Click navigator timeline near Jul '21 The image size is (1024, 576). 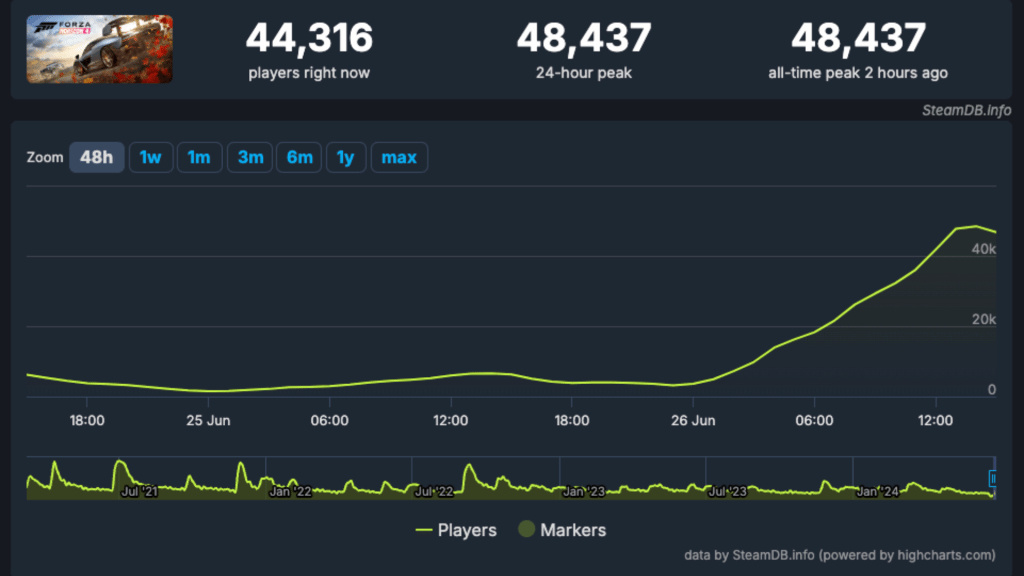click(x=139, y=491)
